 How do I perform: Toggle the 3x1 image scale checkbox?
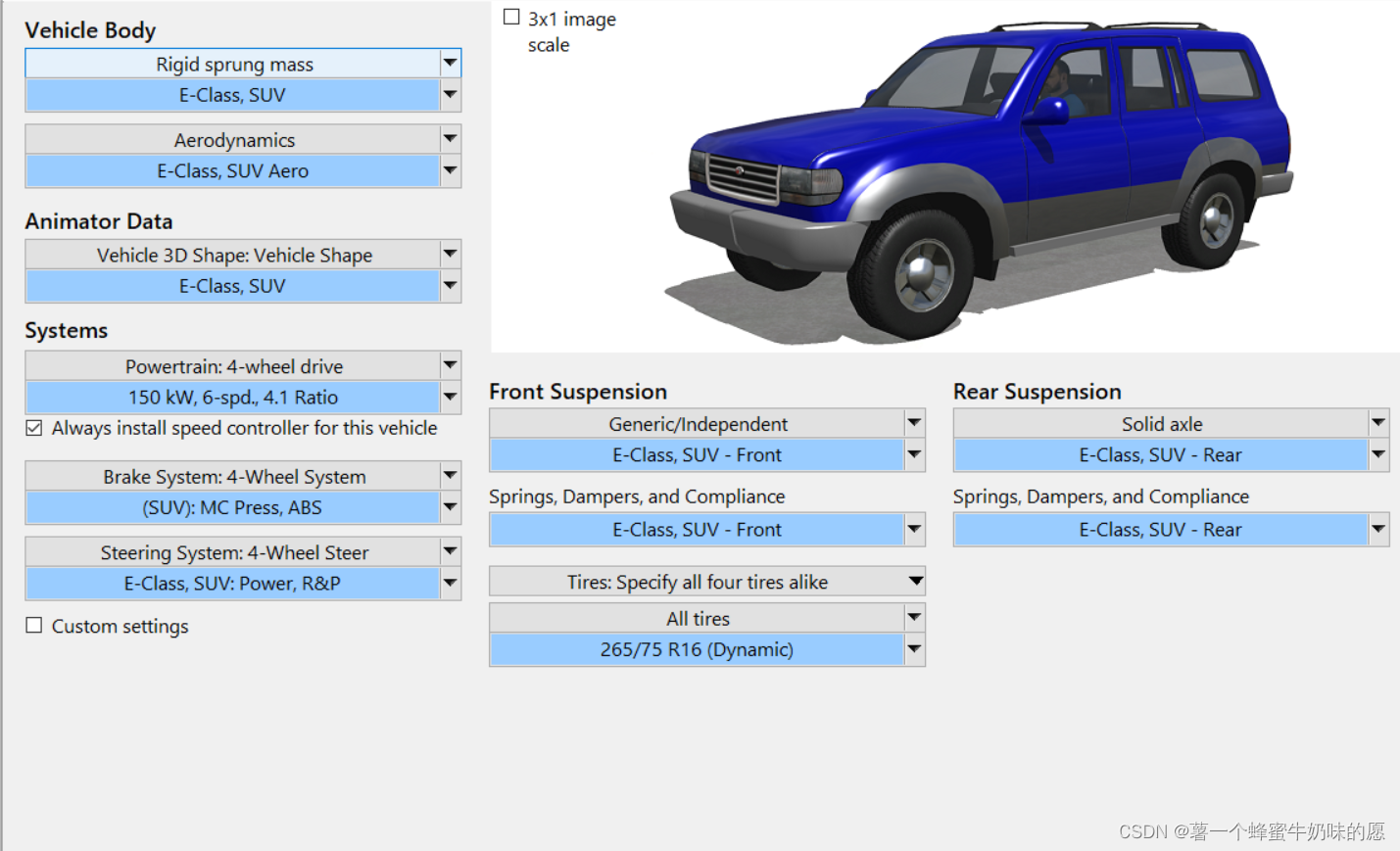point(511,17)
